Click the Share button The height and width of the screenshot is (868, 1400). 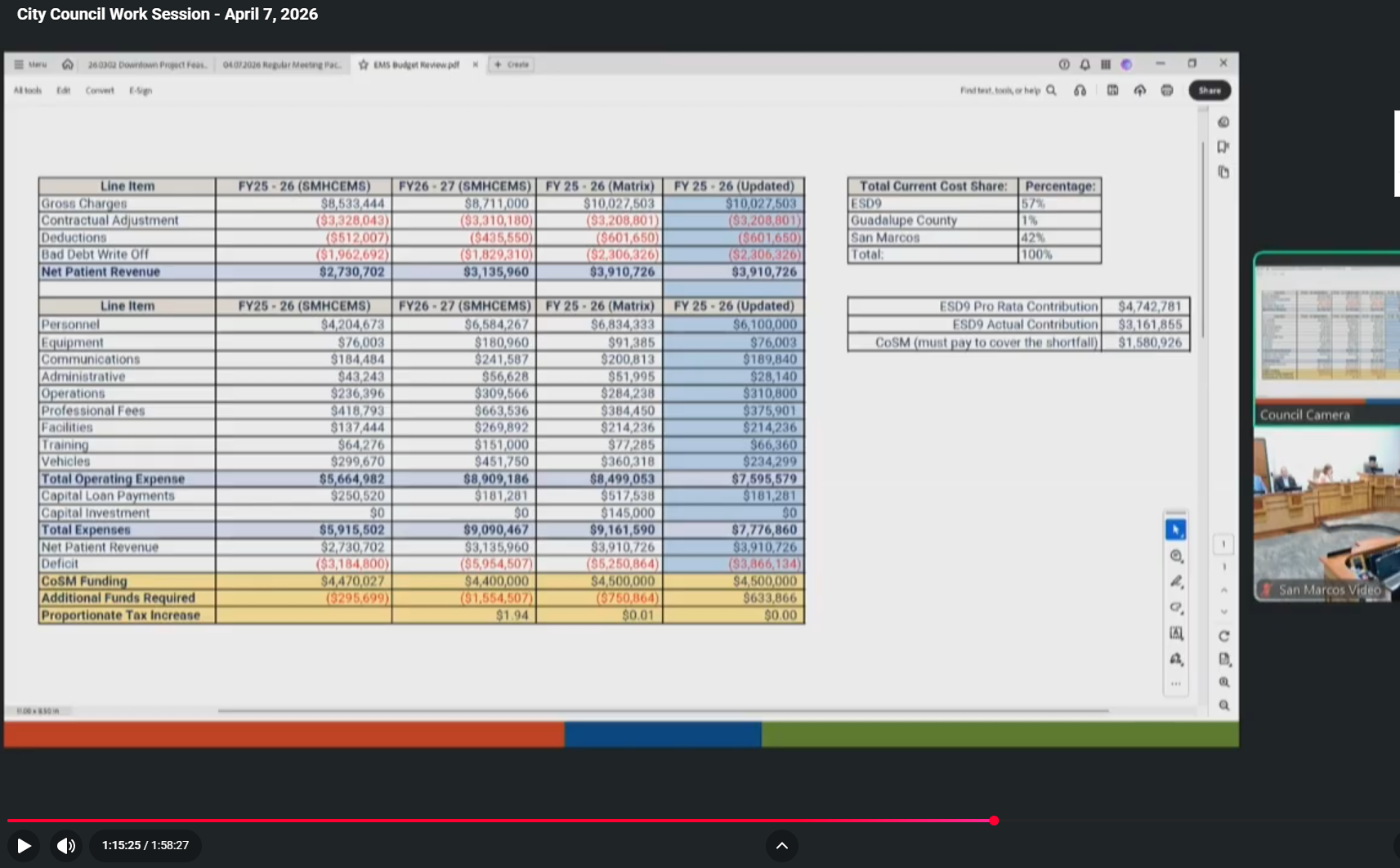point(1210,91)
